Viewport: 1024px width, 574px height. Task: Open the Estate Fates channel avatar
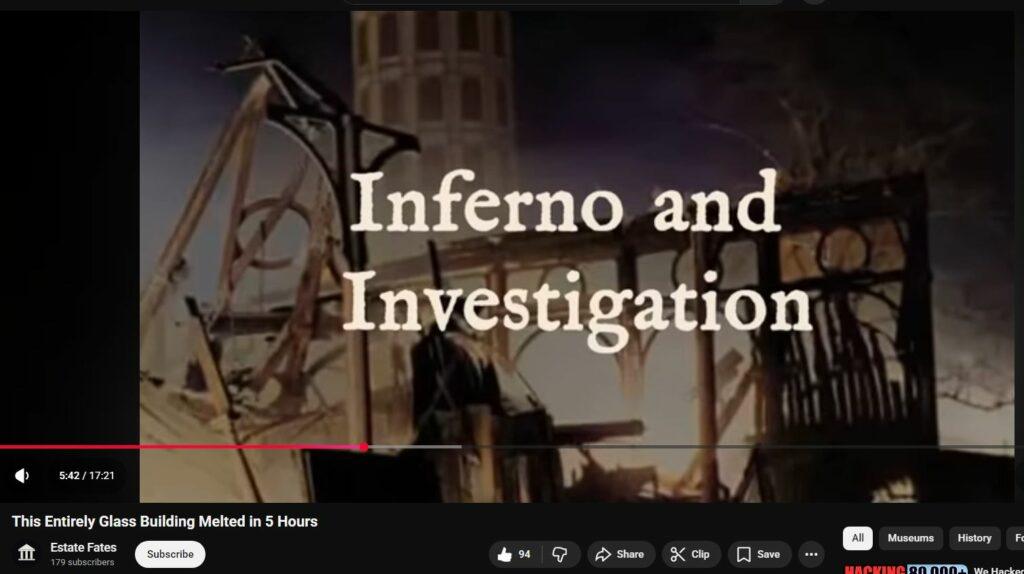(x=27, y=553)
